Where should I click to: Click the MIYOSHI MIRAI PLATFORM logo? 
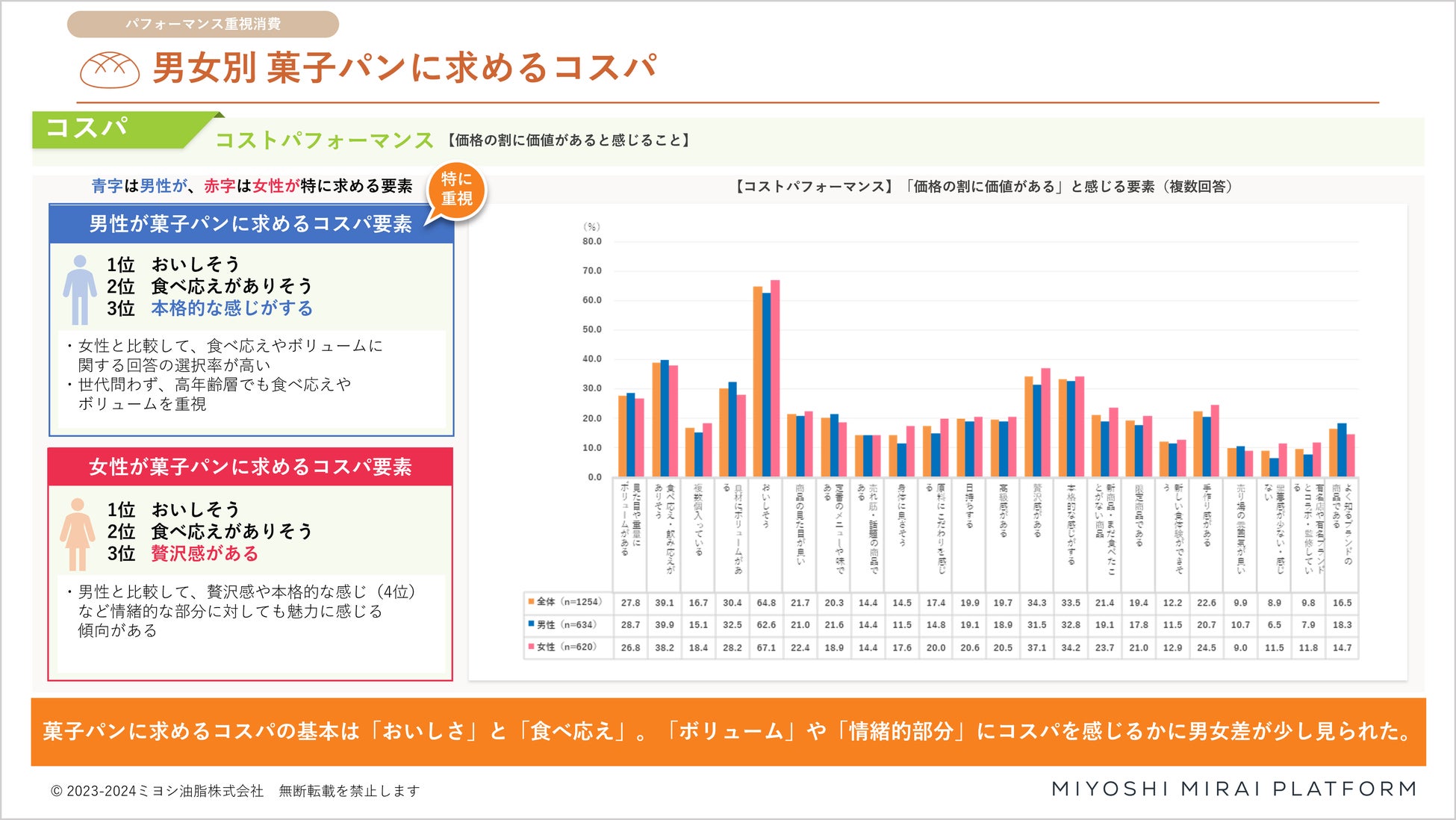pyautogui.click(x=1228, y=795)
